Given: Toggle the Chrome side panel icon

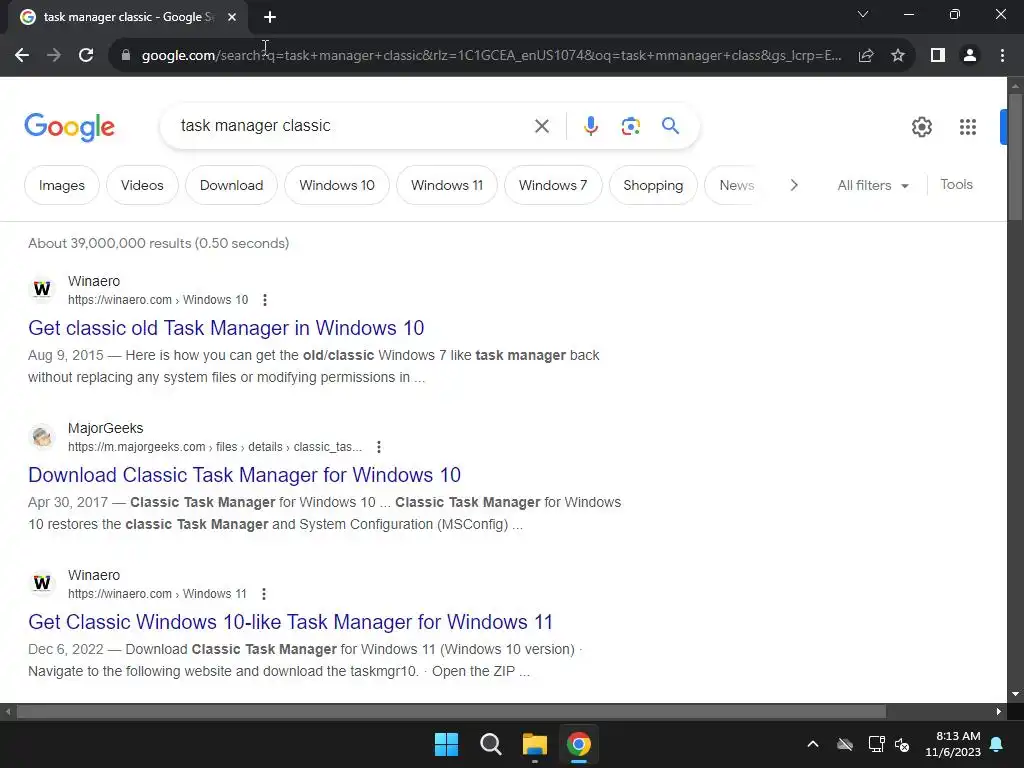Looking at the screenshot, I should click(938, 56).
